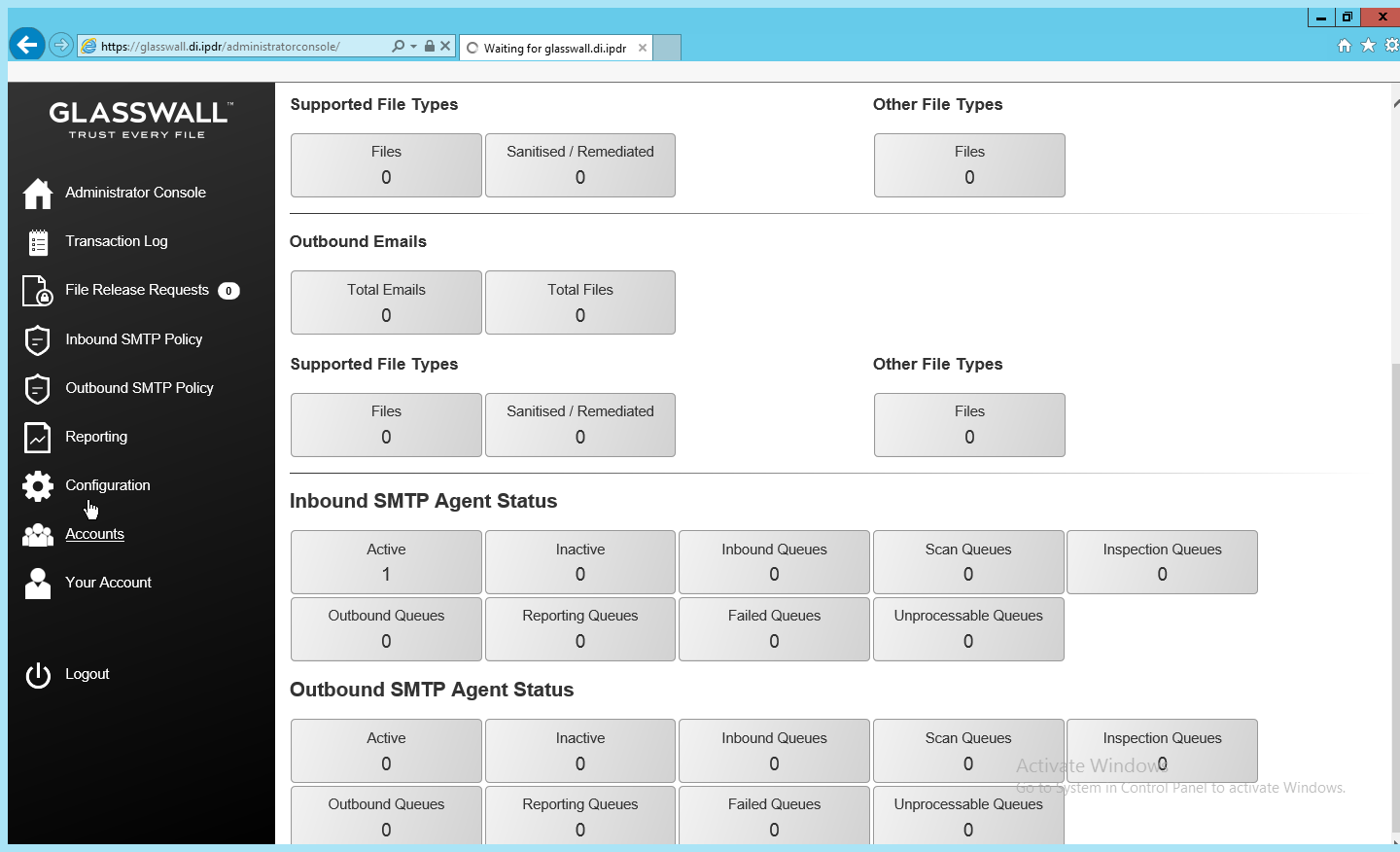Go to Your Account page
Image resolution: width=1400 pixels, height=852 pixels.
108,583
